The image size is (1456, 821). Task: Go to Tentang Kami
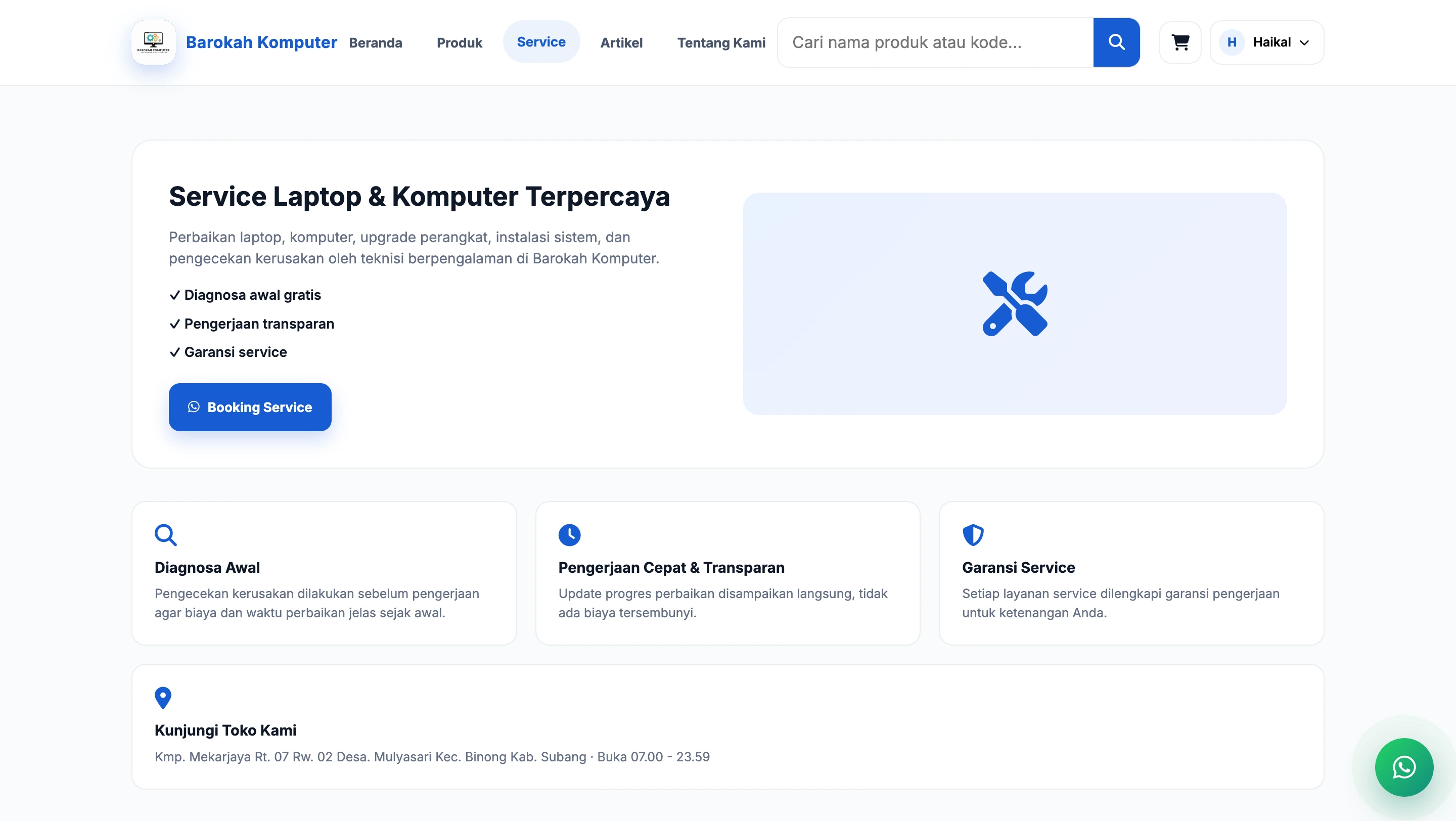tap(721, 42)
